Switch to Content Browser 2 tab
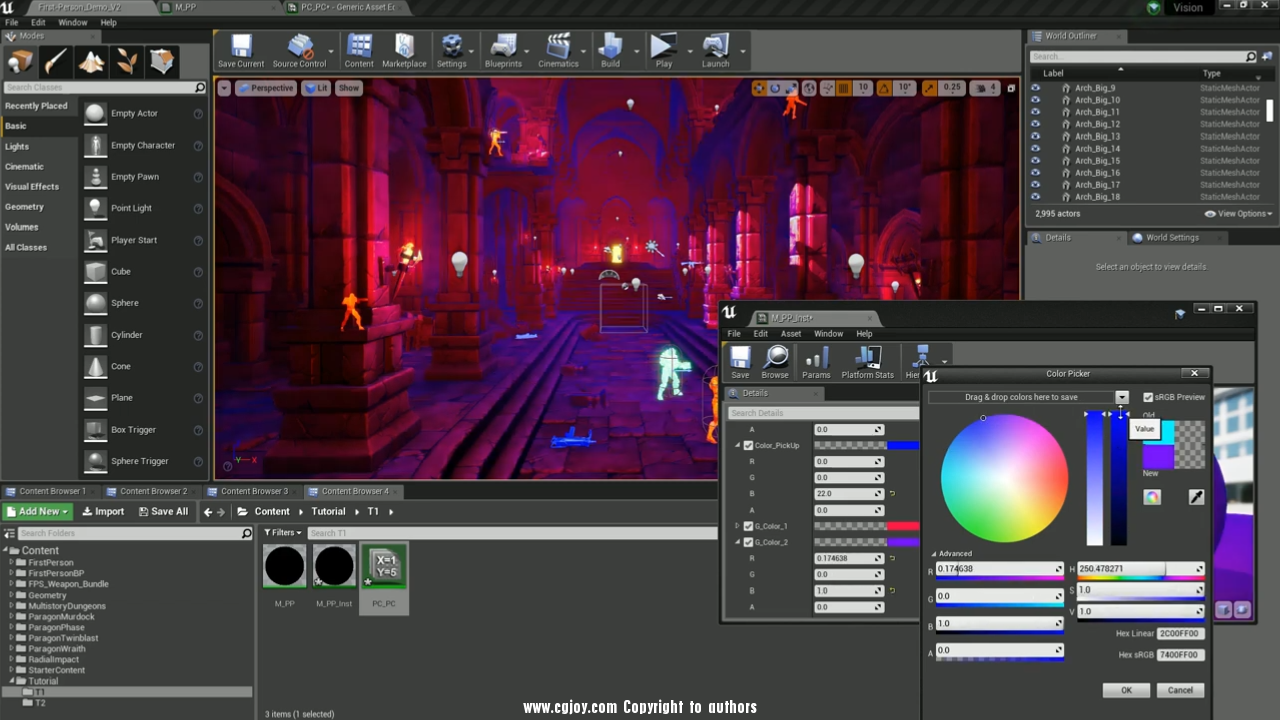Image resolution: width=1280 pixels, height=720 pixels. [153, 491]
